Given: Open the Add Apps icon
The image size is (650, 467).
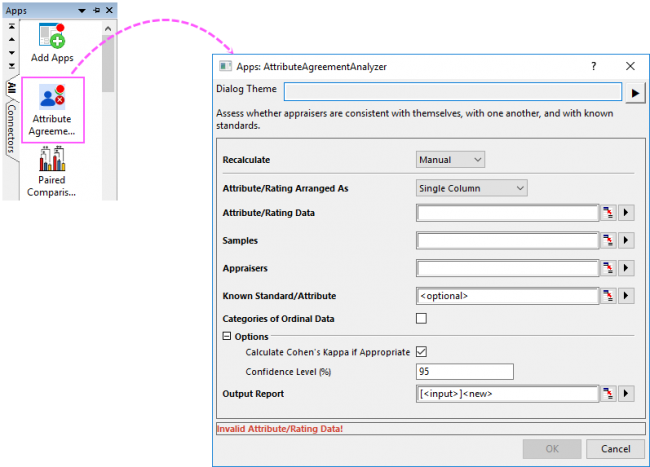Looking at the screenshot, I should (x=52, y=43).
